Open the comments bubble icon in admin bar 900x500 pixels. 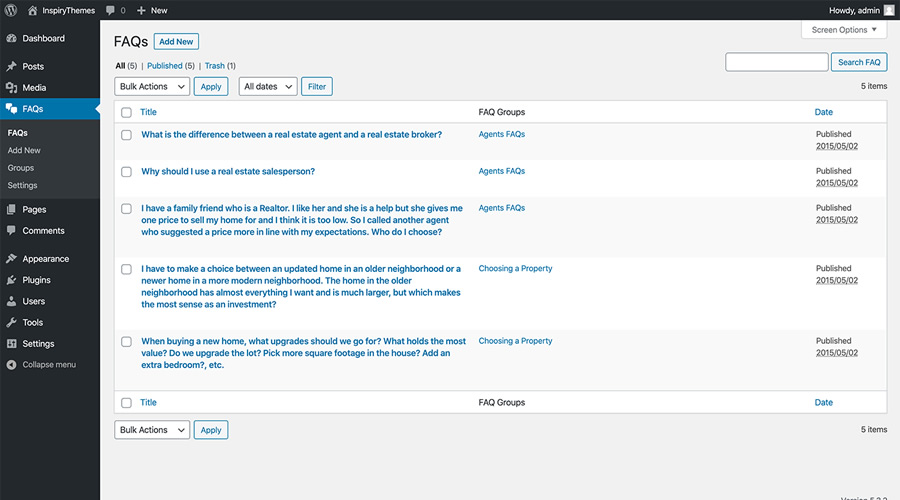[110, 10]
